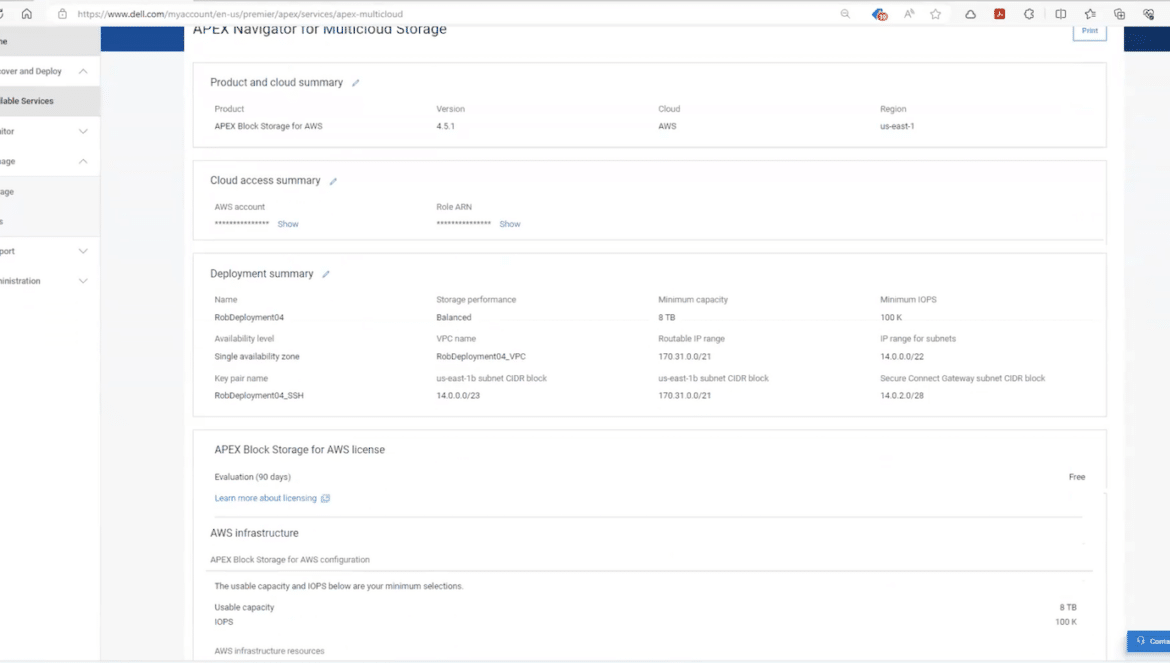Edit Cloud access summary pencil
1170x663 pixels.
(x=334, y=181)
